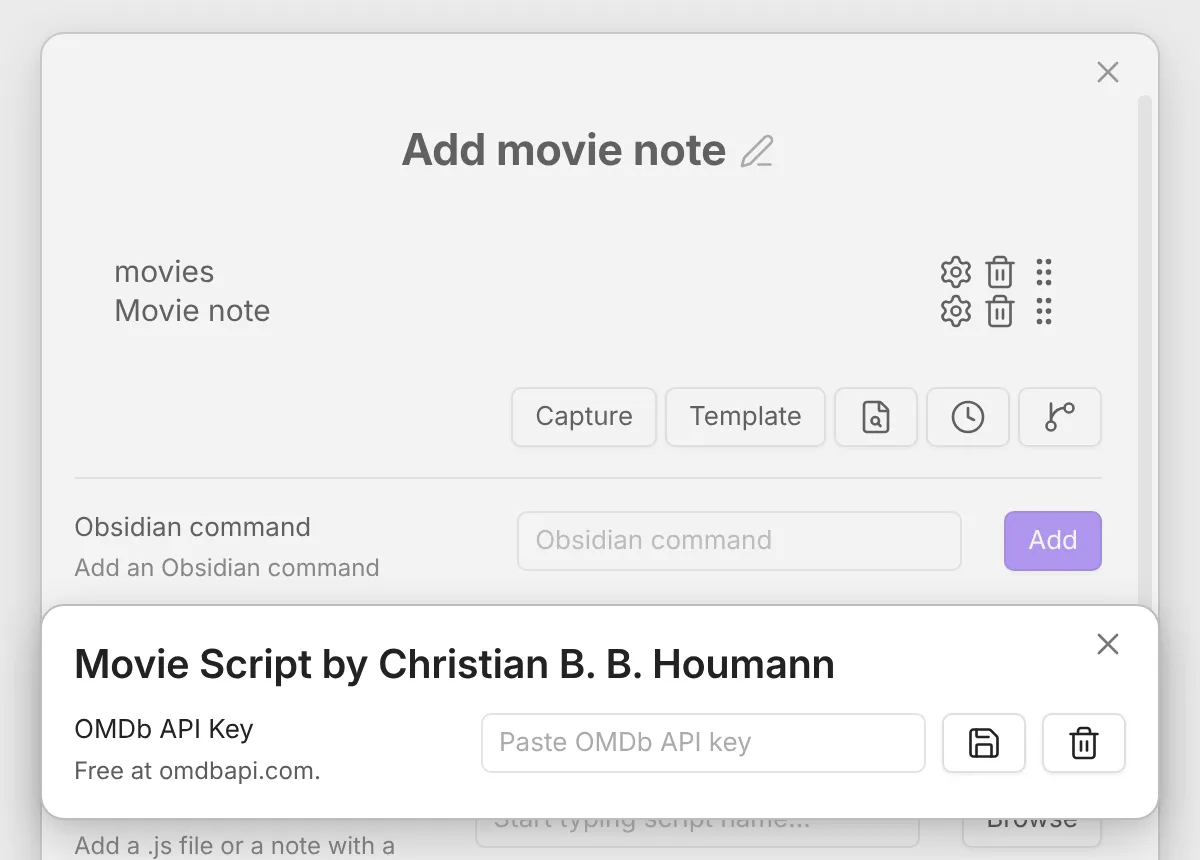Viewport: 1200px width, 860px height.
Task: Add file search (open file) command icon
Action: (876, 417)
